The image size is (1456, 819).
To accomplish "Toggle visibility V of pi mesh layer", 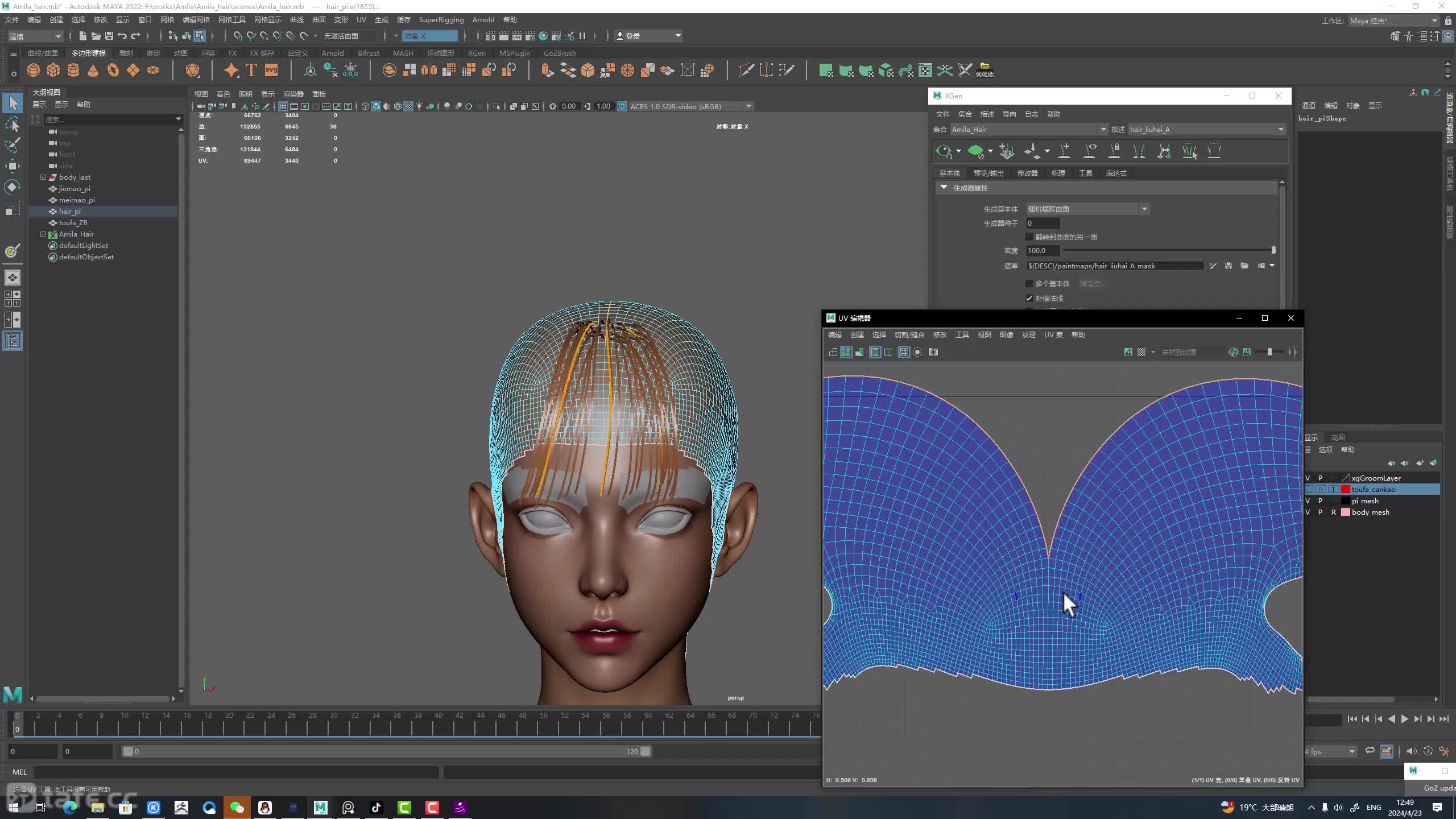I will (x=1308, y=501).
